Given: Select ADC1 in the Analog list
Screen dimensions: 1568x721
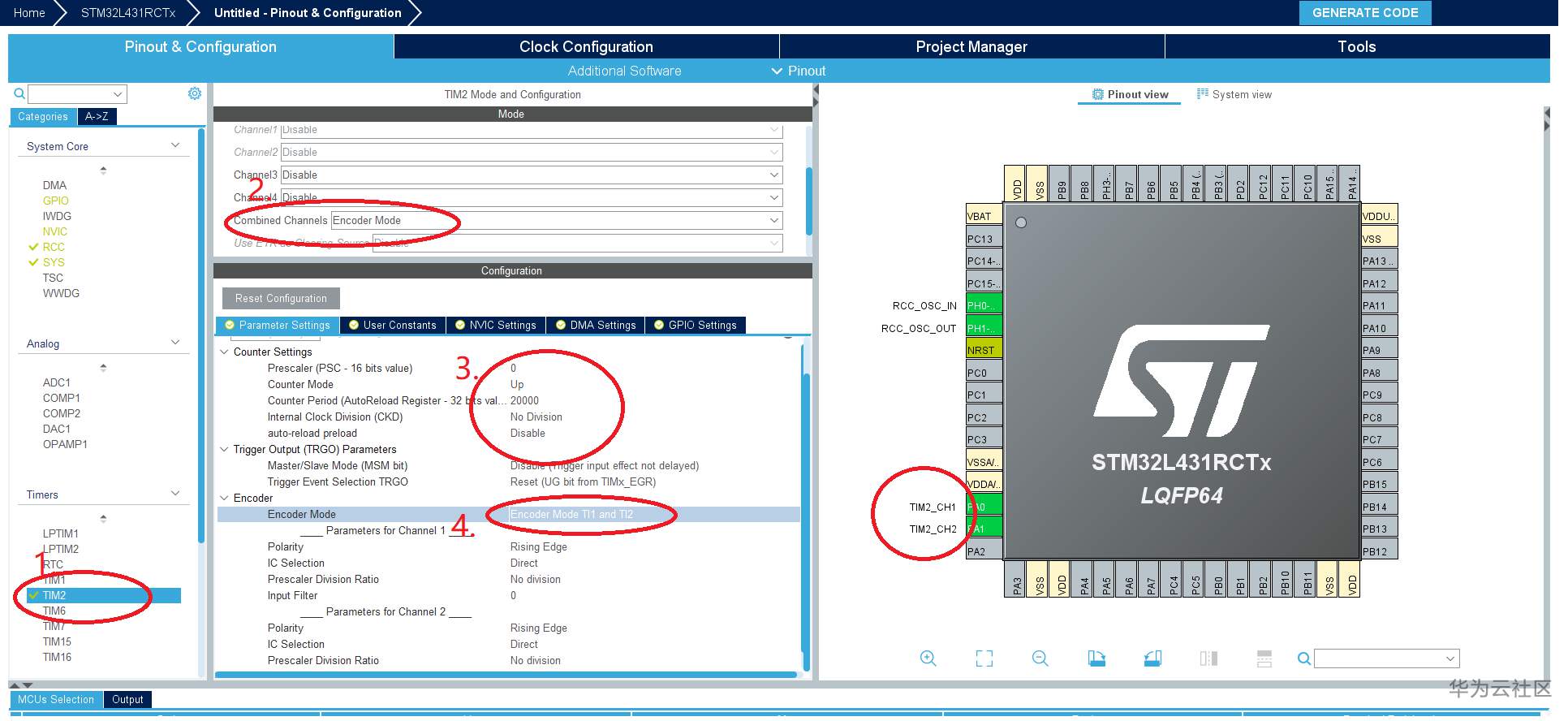Looking at the screenshot, I should 57,382.
